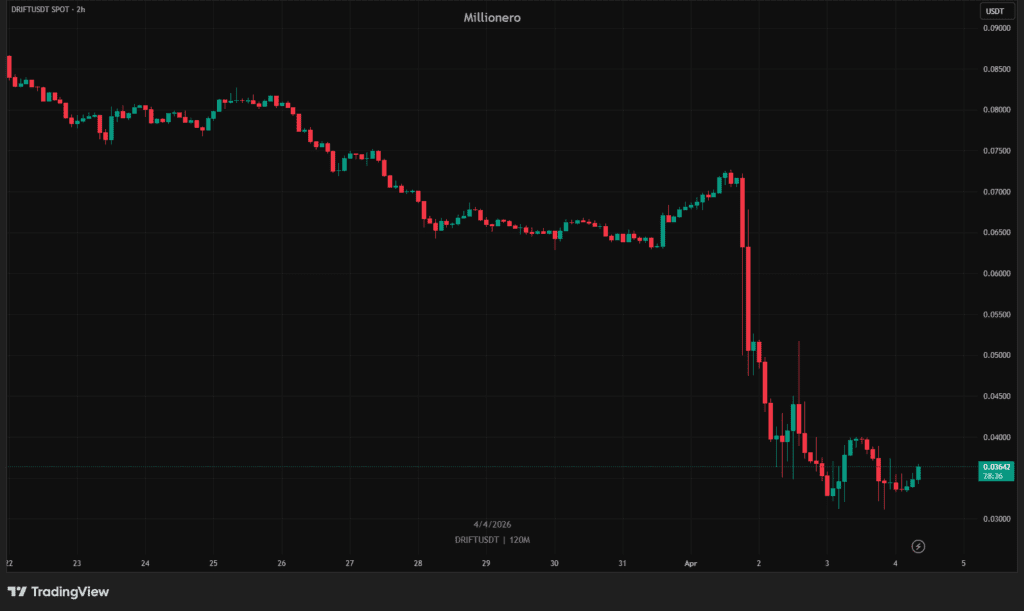Screen dimensions: 1024x611
Task: Click the 22 date on the time axis
Action: pyautogui.click(x=9, y=563)
